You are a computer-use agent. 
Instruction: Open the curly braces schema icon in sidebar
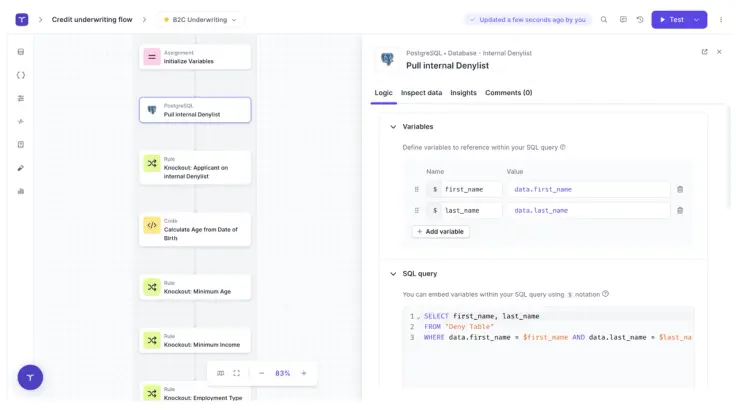coord(21,75)
